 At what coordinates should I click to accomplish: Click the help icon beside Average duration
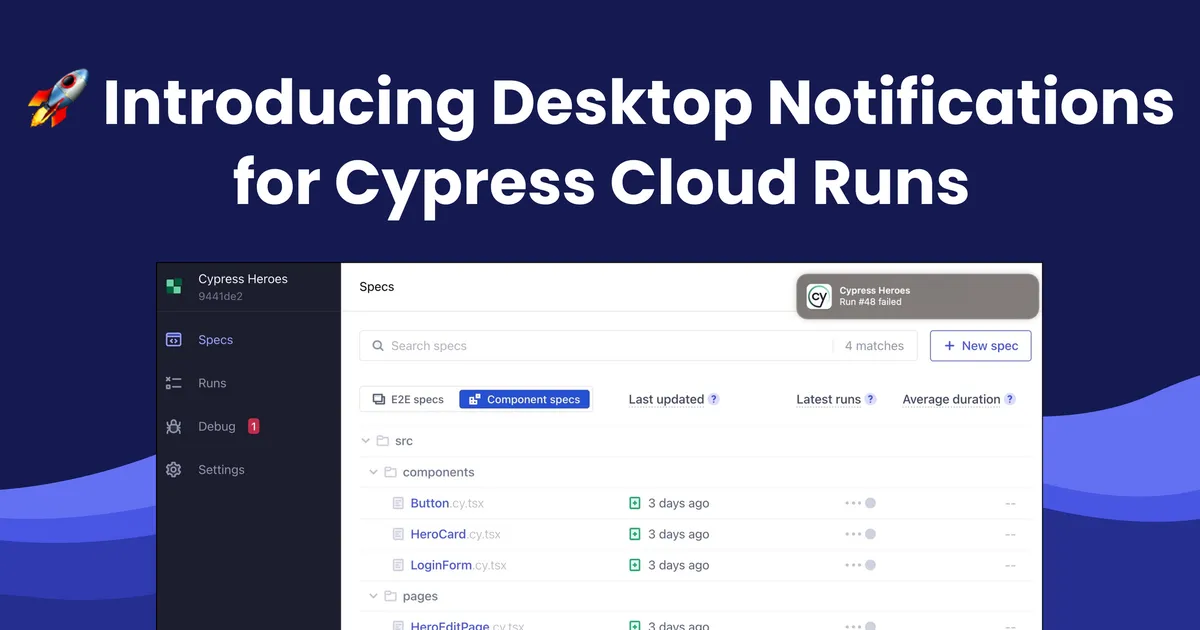click(x=1010, y=399)
